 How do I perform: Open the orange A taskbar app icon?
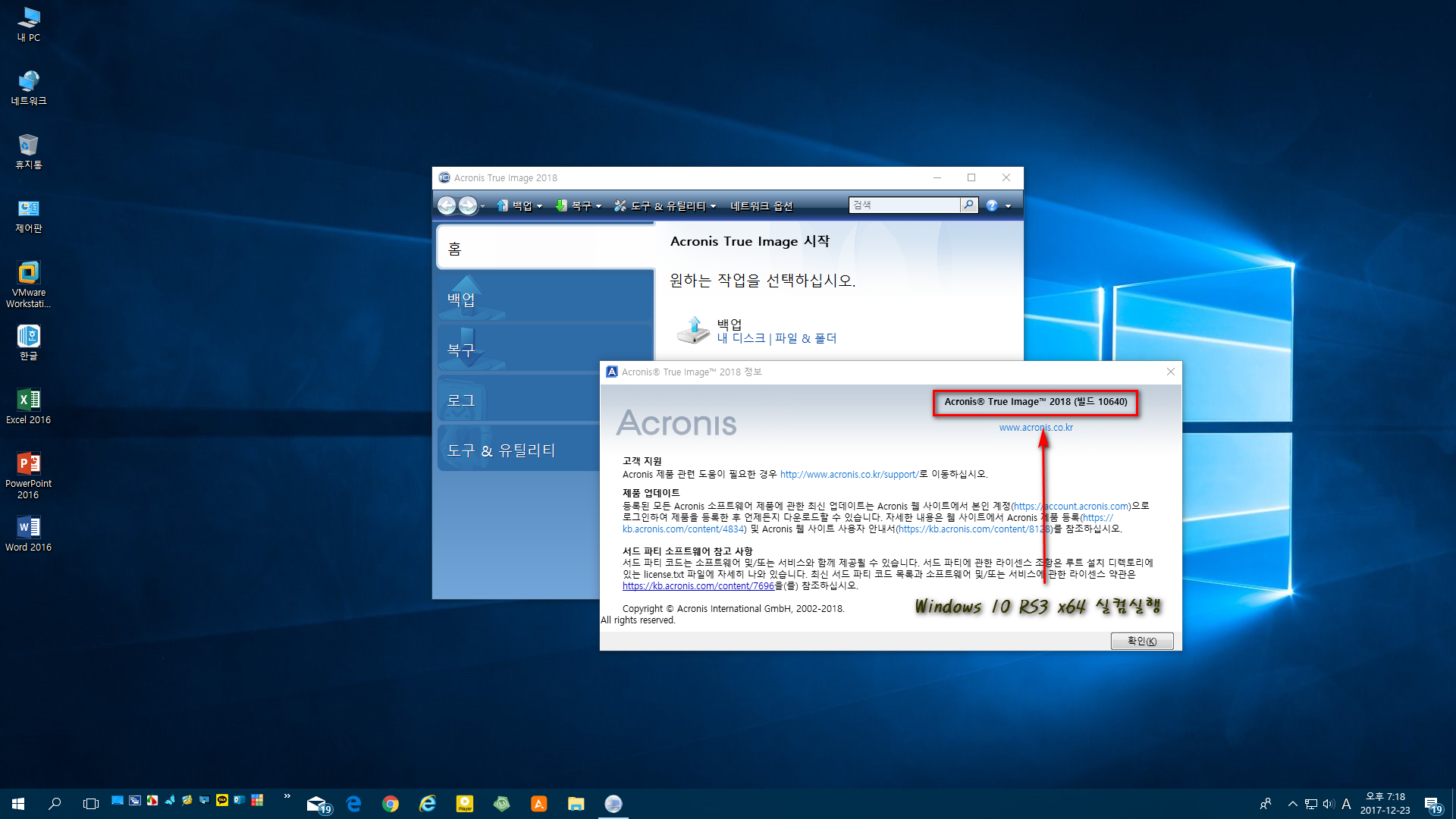click(539, 804)
